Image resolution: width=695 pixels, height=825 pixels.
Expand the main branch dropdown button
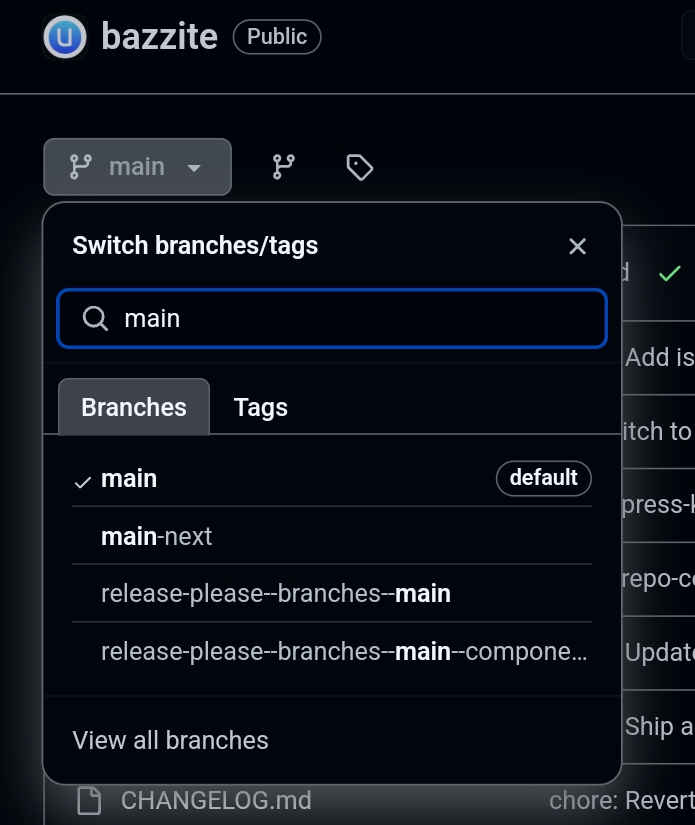point(137,167)
